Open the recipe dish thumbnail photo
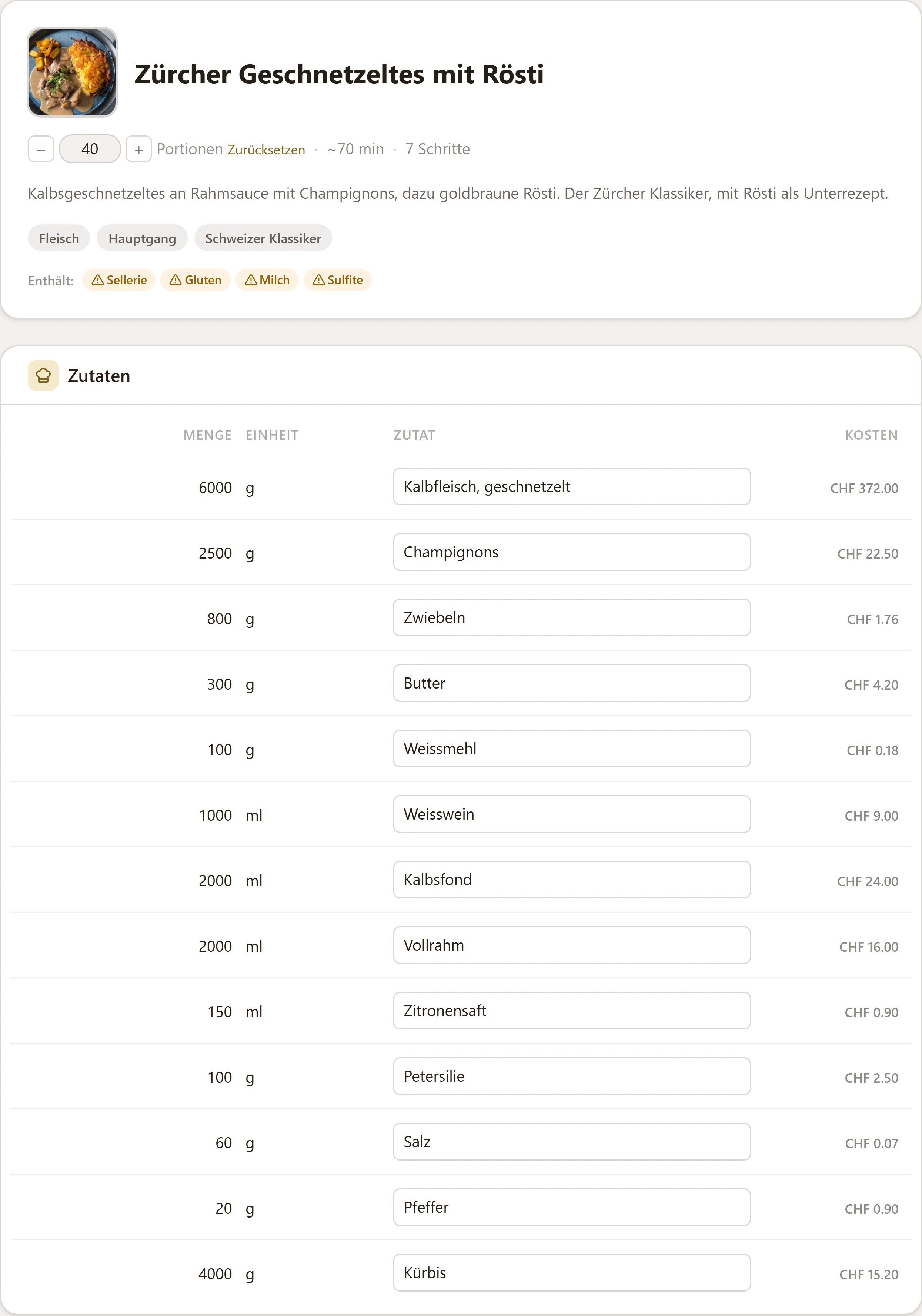This screenshot has height=1316, width=922. 72,72
